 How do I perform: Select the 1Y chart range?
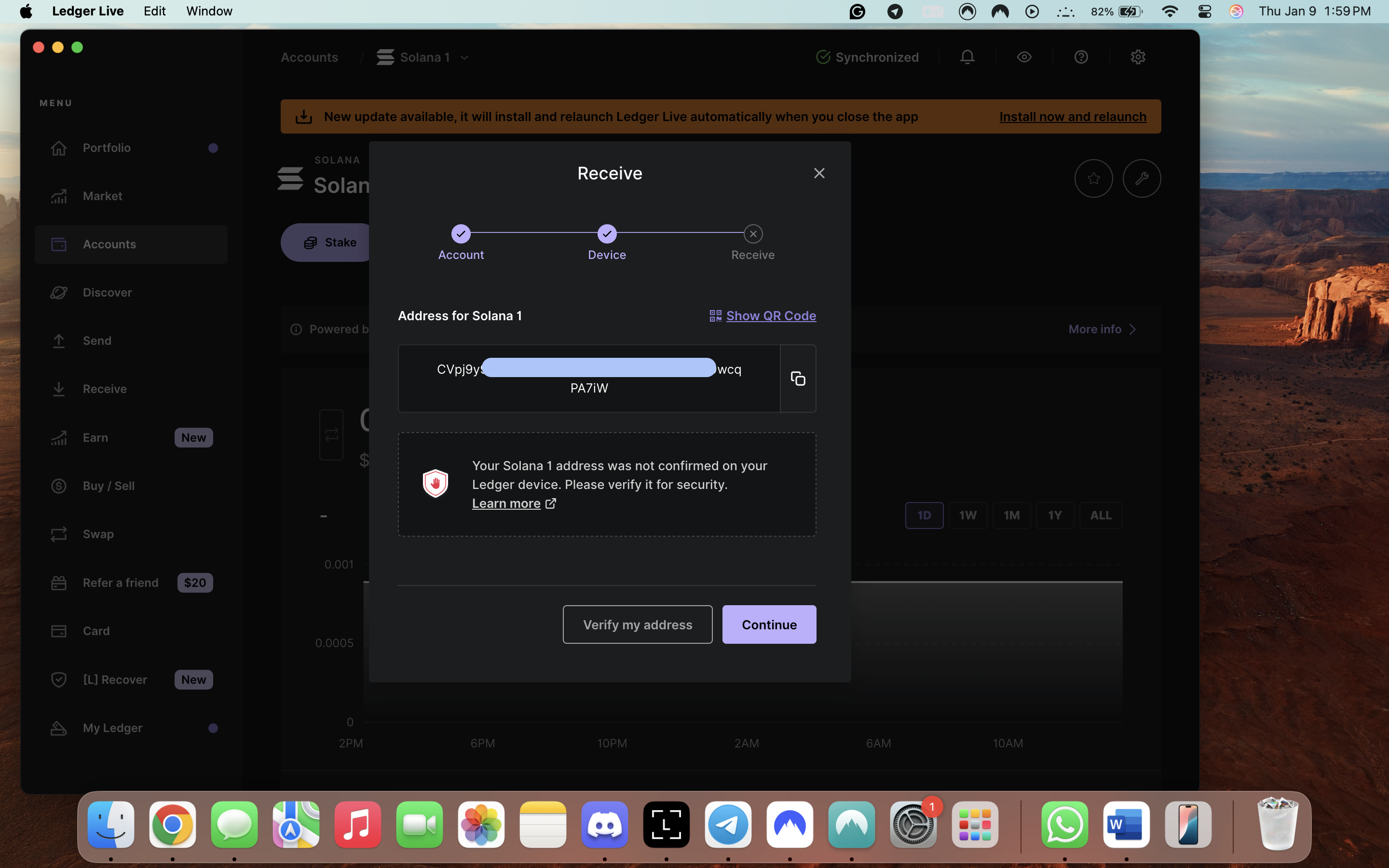point(1055,515)
